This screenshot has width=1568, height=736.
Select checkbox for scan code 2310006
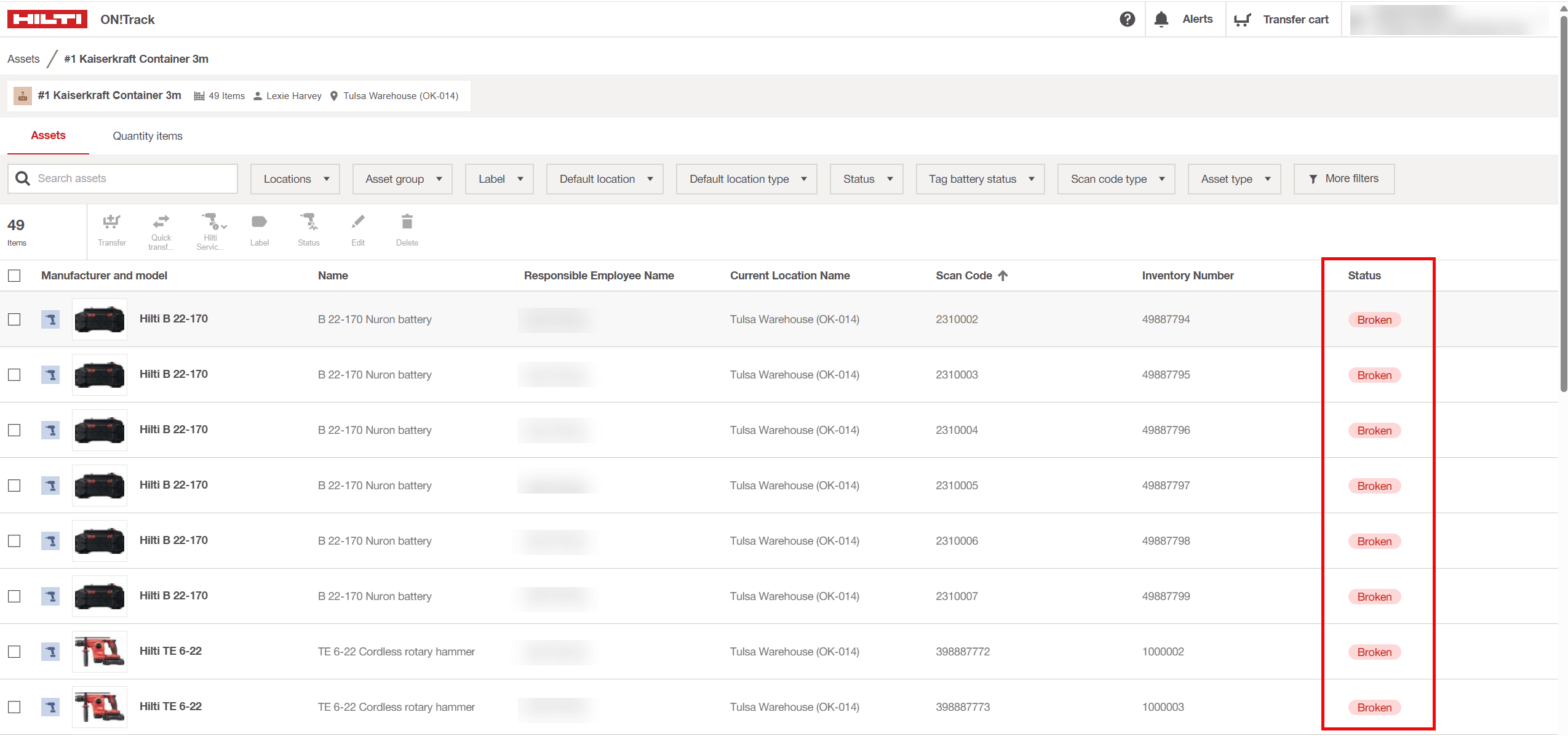[14, 541]
